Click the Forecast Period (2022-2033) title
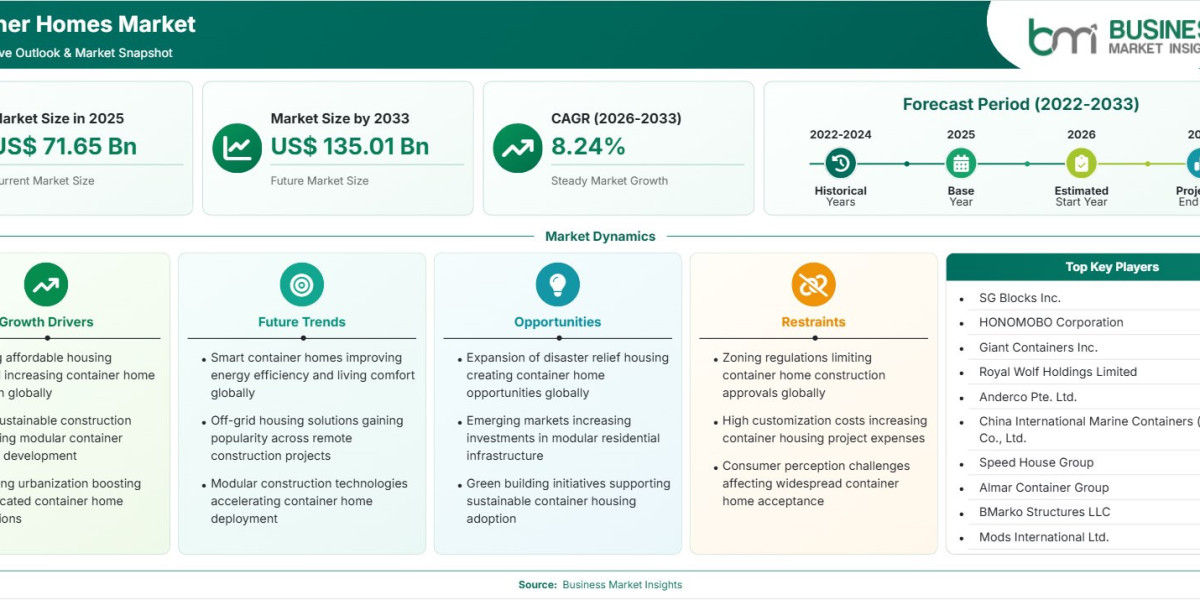 pyautogui.click(x=1021, y=104)
